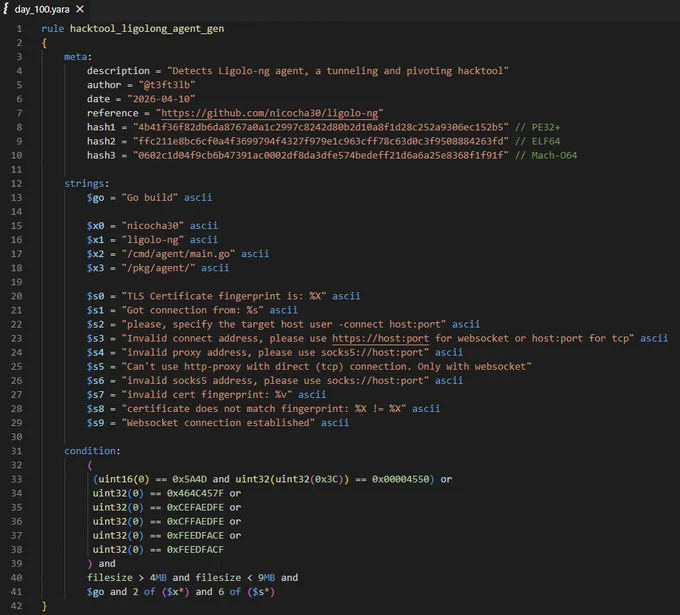The width and height of the screenshot is (680, 615).
Task: Click the 0xCEFAEDFE value on line 35
Action: 195,507
